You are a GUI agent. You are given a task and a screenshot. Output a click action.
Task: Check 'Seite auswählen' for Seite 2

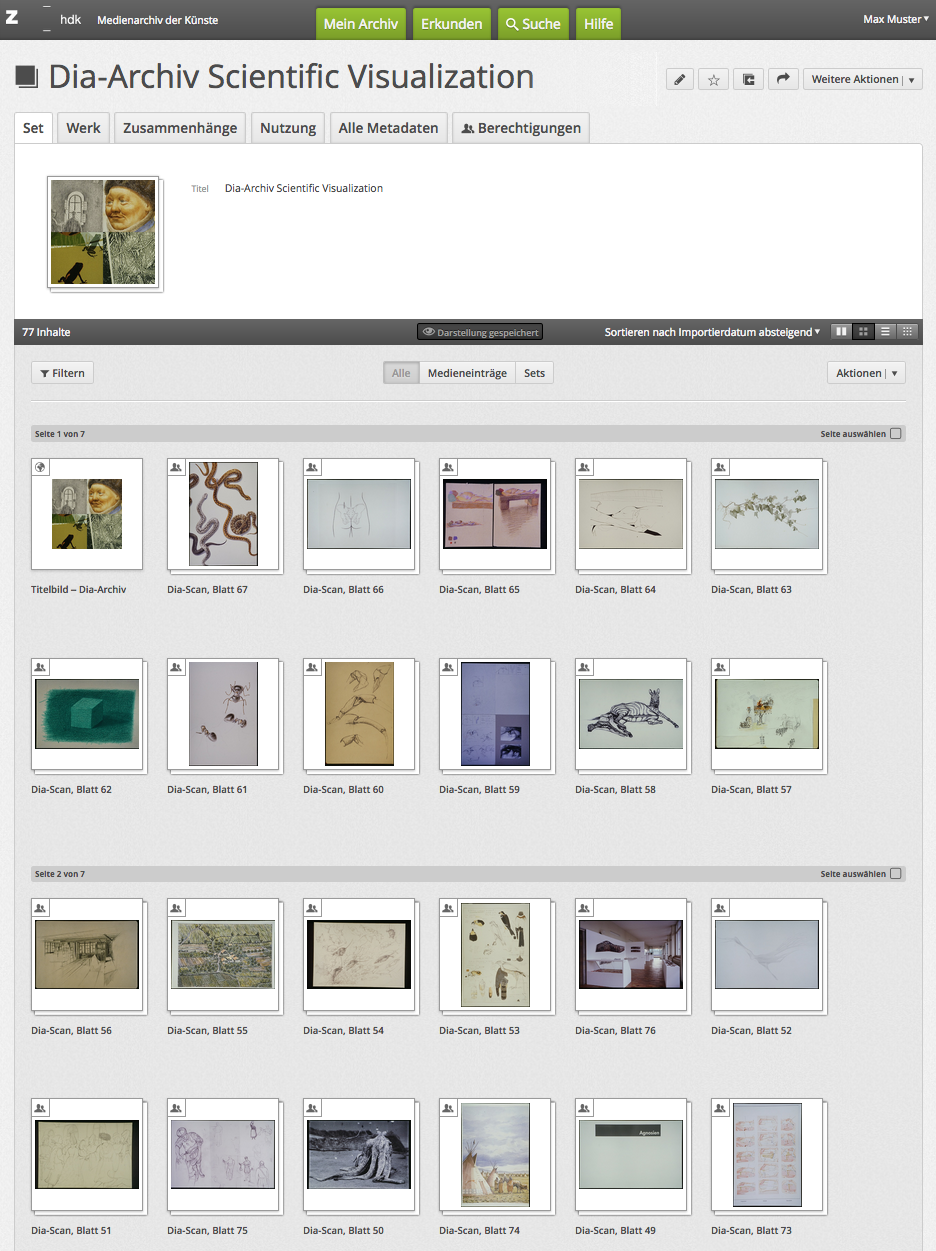click(x=895, y=874)
